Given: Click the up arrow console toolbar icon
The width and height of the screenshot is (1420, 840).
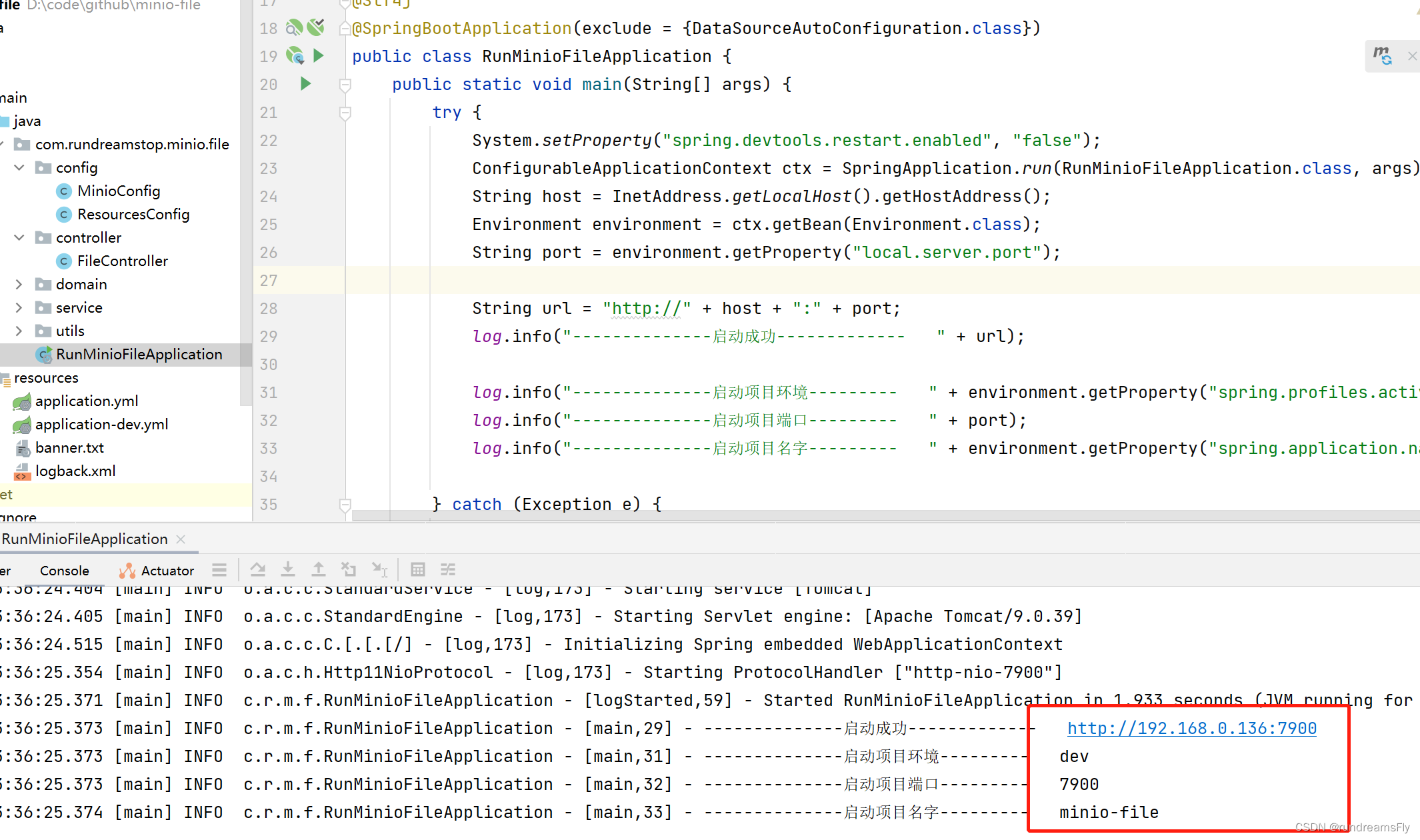Looking at the screenshot, I should pyautogui.click(x=319, y=569).
